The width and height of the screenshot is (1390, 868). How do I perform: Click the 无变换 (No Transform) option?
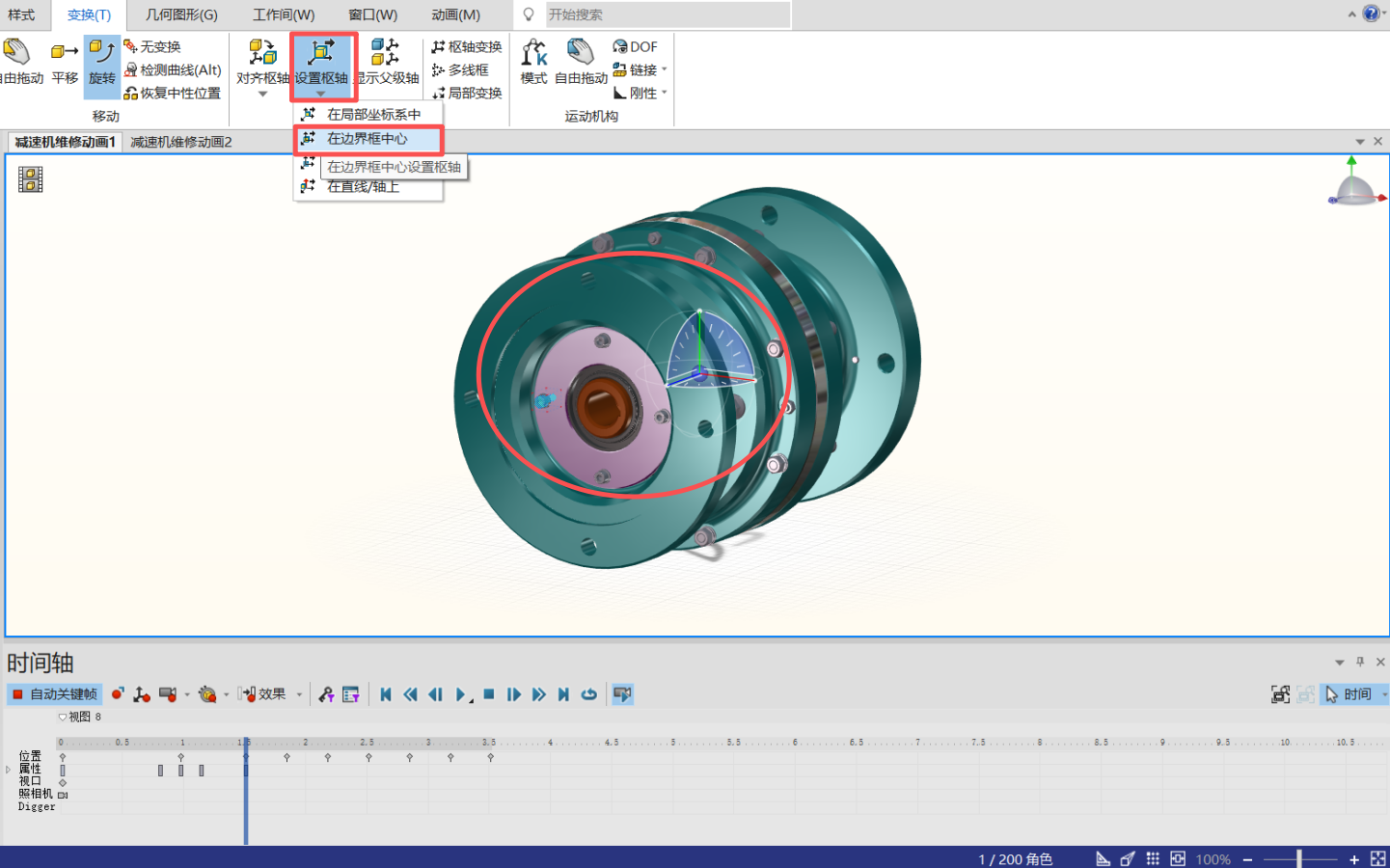[x=152, y=46]
